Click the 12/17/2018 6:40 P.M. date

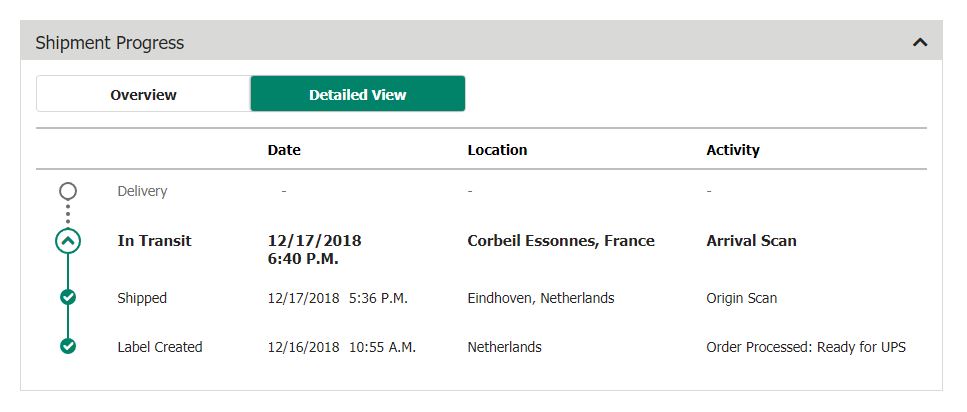pos(315,250)
